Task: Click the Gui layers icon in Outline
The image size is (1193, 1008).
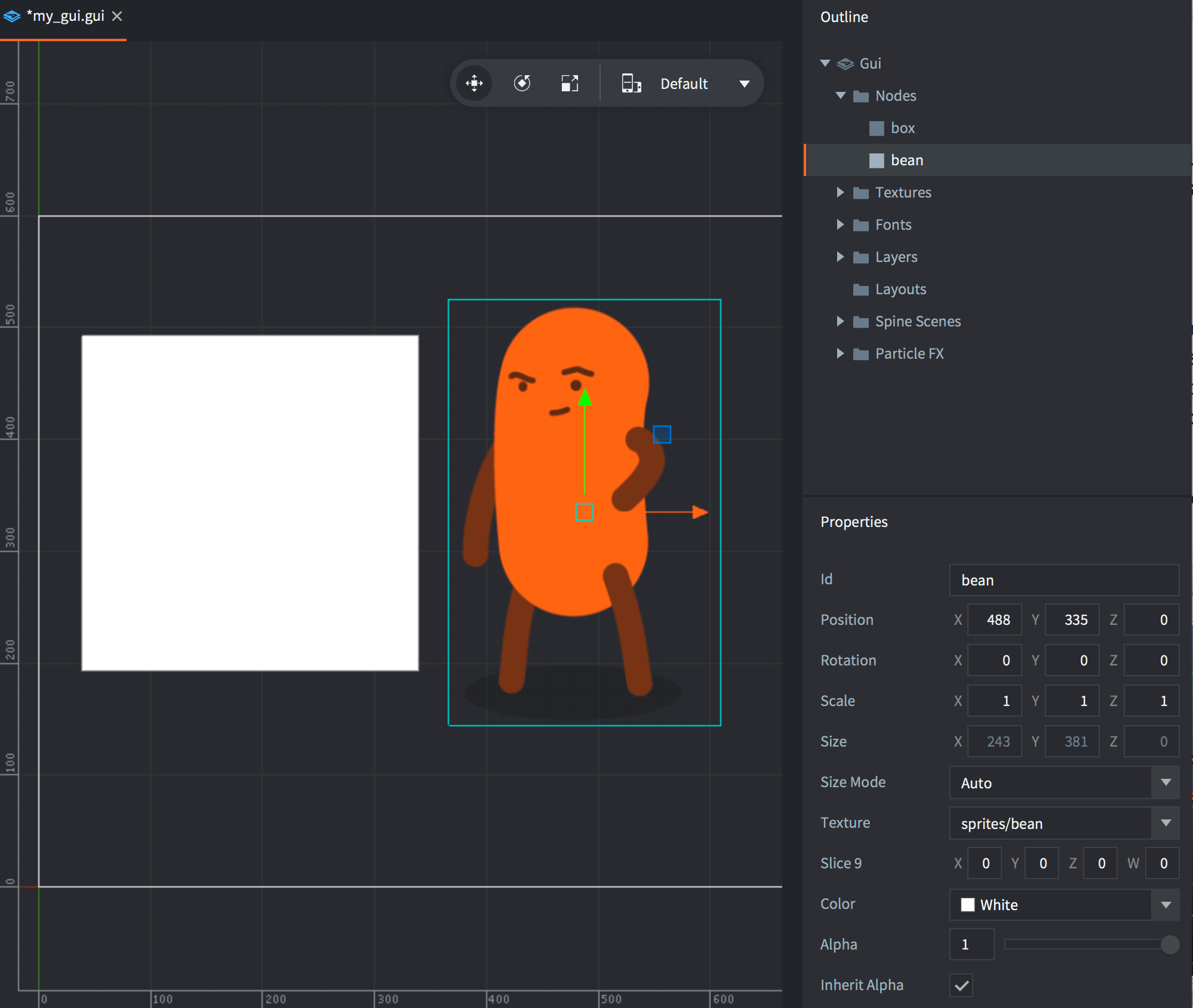Action: (845, 64)
